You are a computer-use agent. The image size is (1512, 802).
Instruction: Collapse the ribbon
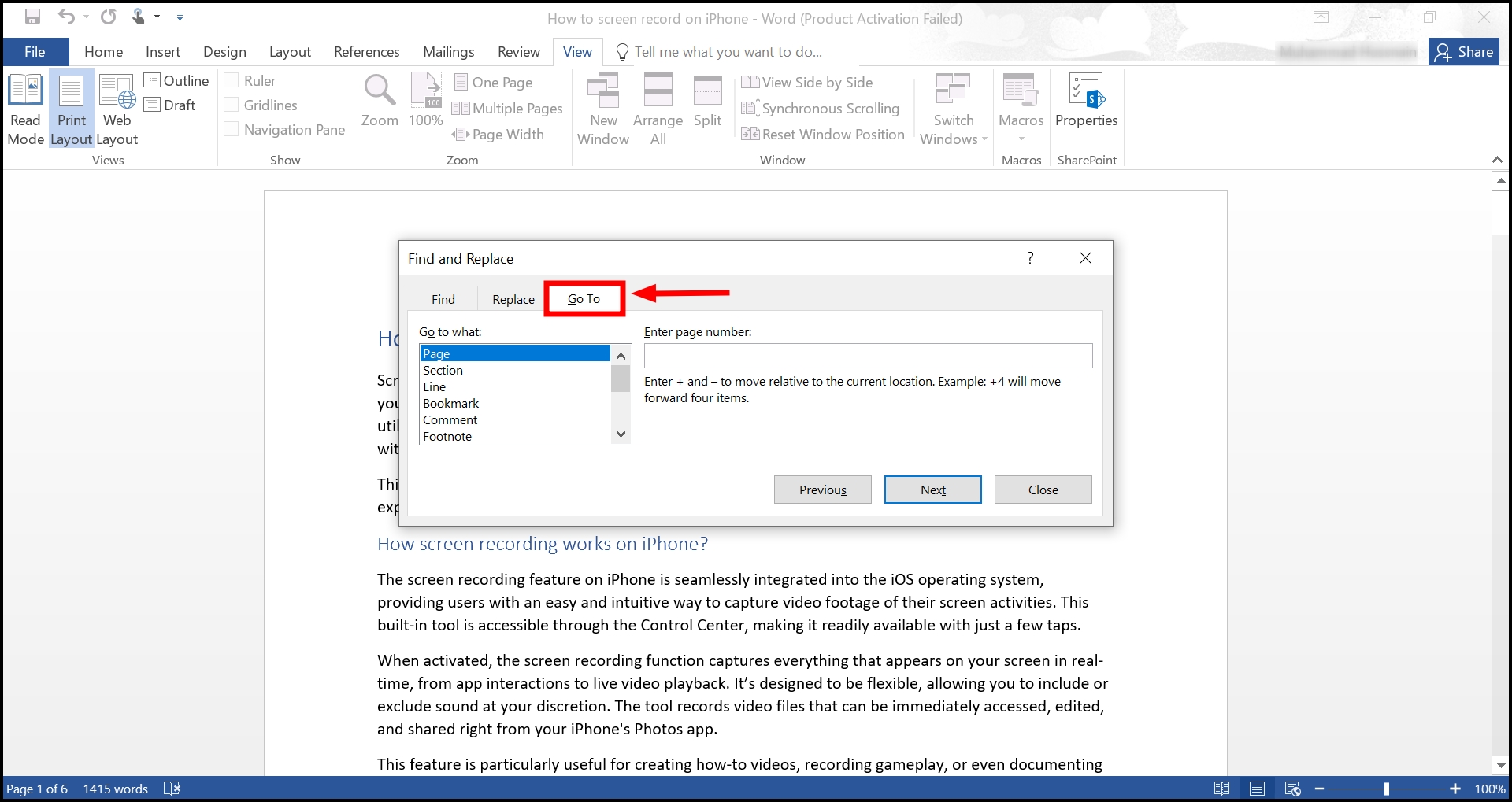coord(1497,160)
